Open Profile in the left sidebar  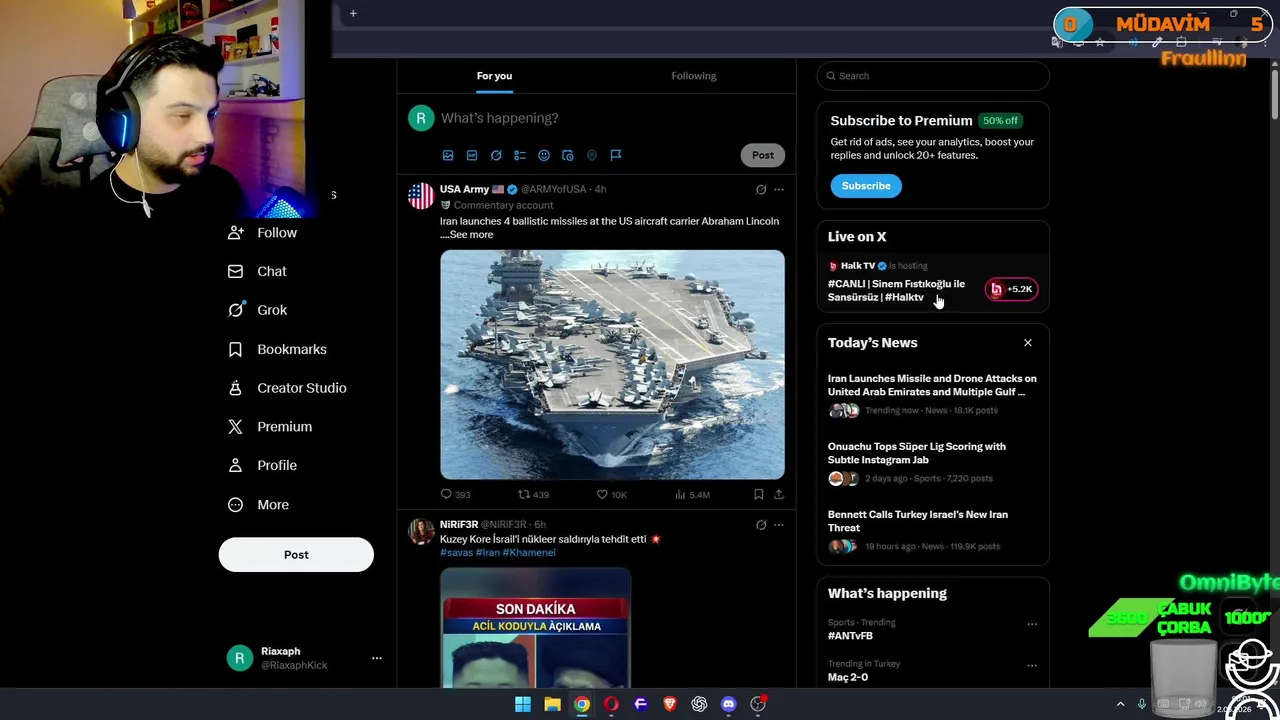pyautogui.click(x=263, y=466)
